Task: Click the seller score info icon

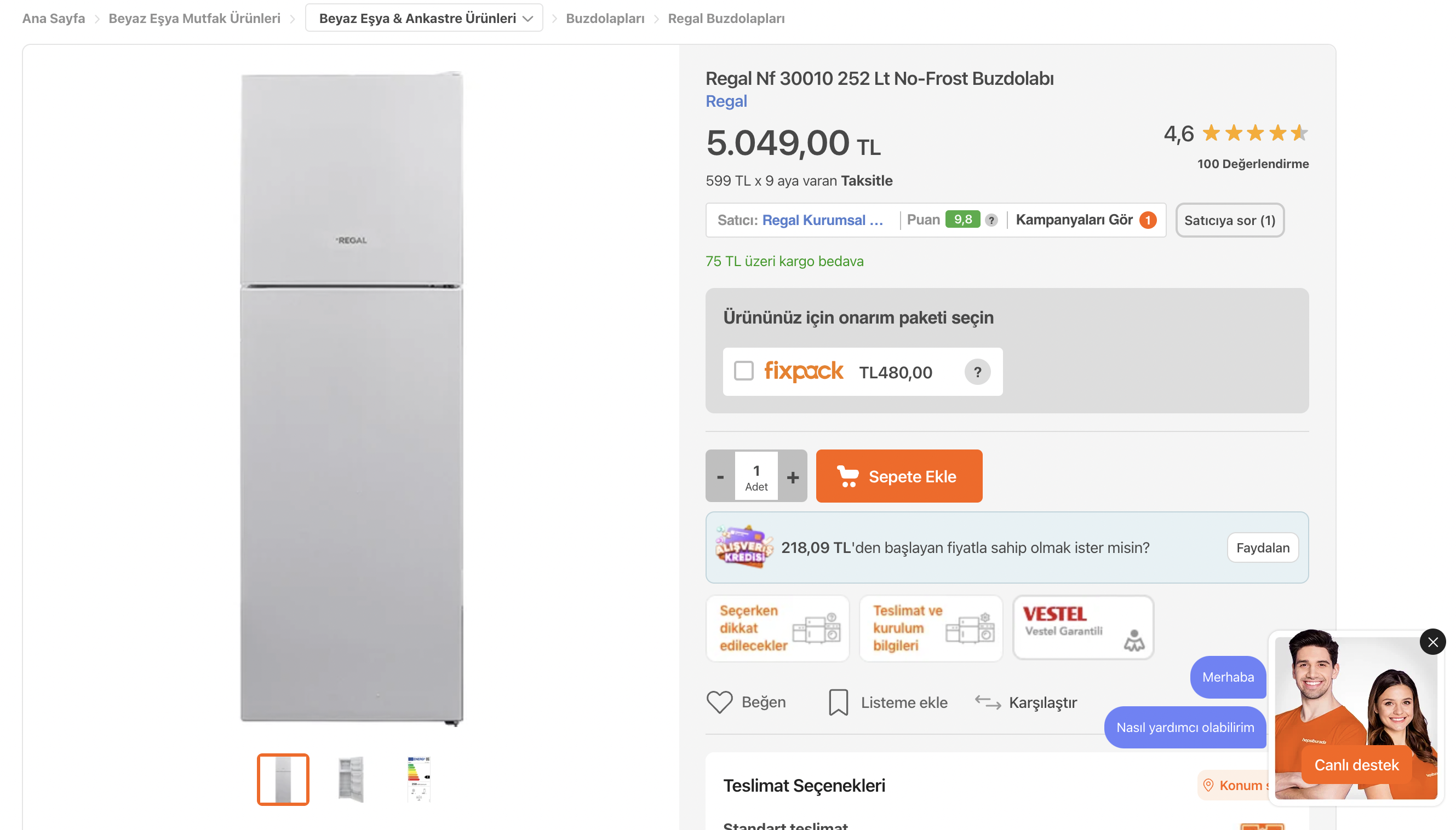Action: pos(991,220)
